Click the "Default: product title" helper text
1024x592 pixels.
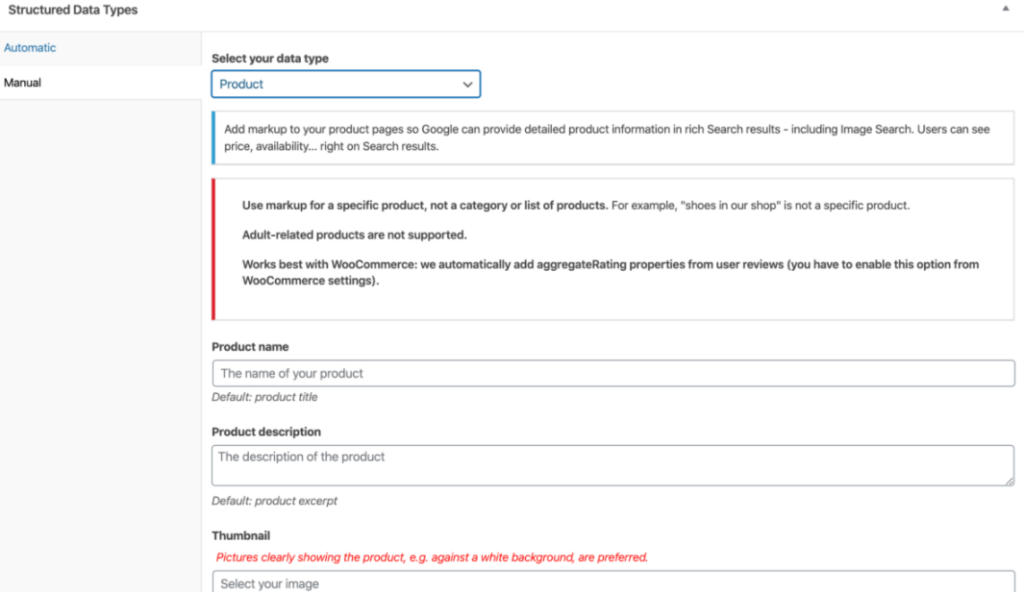pos(266,398)
